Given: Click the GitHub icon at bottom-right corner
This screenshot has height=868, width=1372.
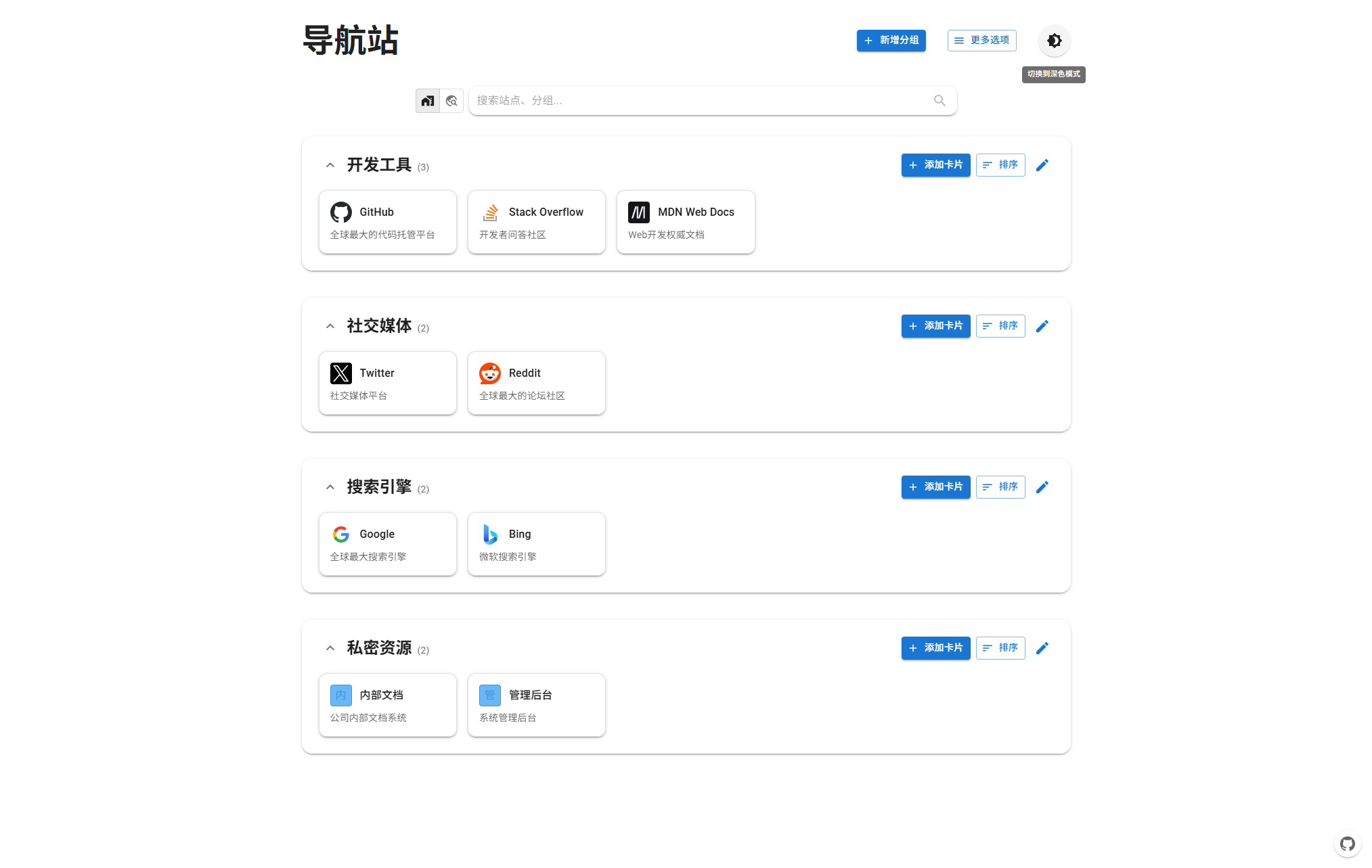Looking at the screenshot, I should (1348, 844).
